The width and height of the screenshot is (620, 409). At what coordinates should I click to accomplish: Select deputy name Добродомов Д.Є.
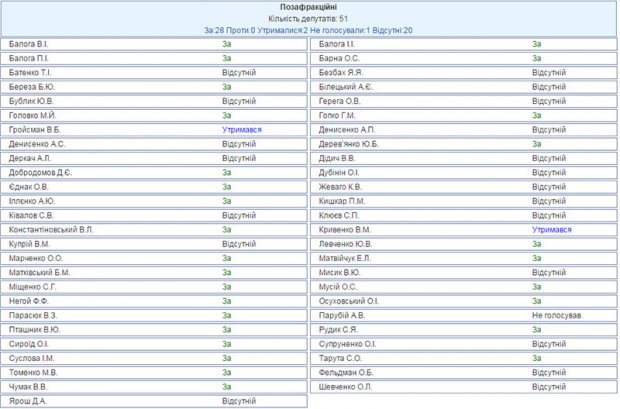click(x=41, y=172)
